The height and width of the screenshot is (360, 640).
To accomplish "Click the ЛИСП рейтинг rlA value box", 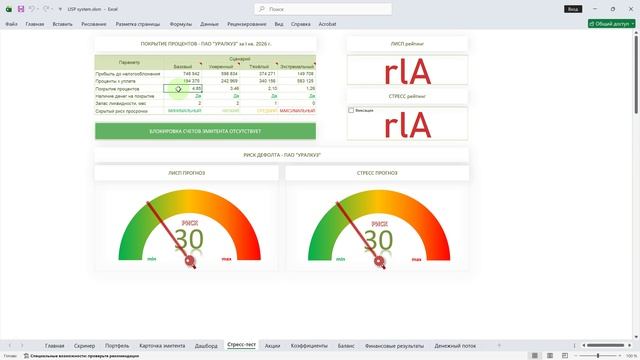I will tap(407, 70).
